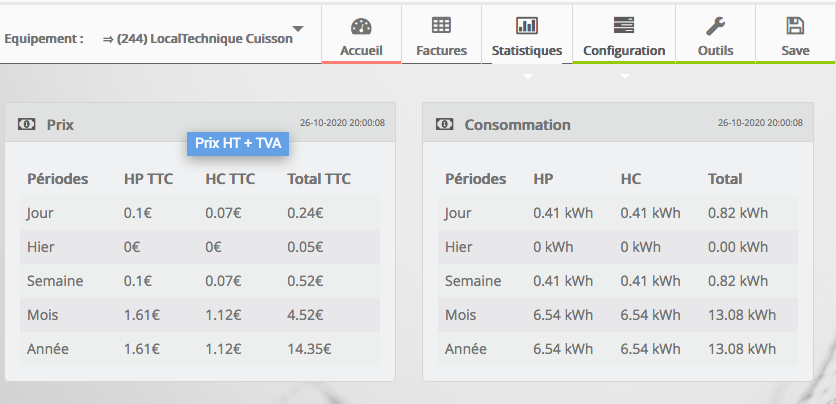
Task: Expand the Statistiques submenu arrow
Action: tap(527, 76)
